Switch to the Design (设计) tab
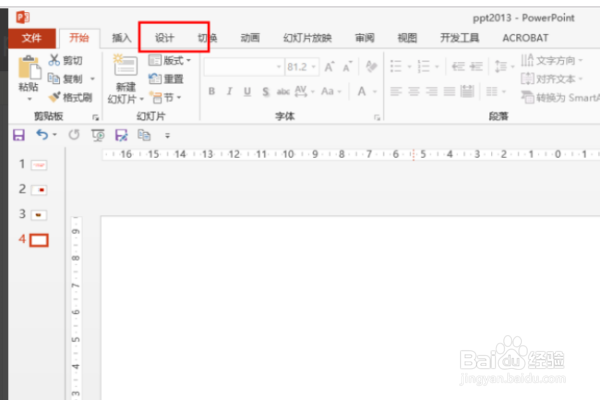Viewport: 600px width, 400px height. point(165,38)
